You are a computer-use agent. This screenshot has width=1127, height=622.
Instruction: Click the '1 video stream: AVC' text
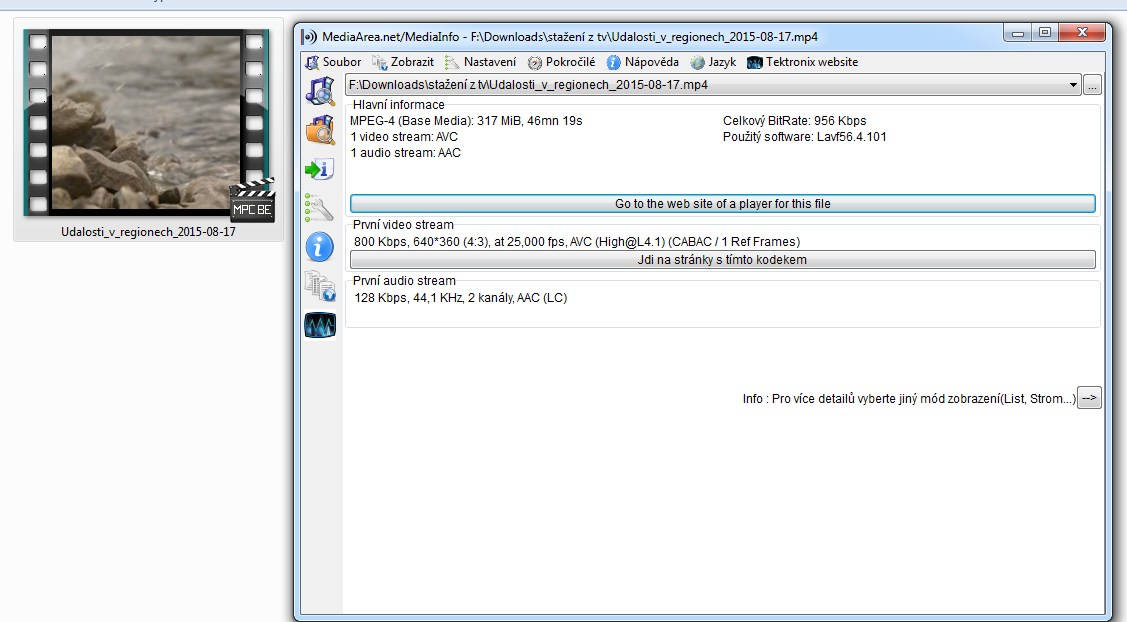404,137
